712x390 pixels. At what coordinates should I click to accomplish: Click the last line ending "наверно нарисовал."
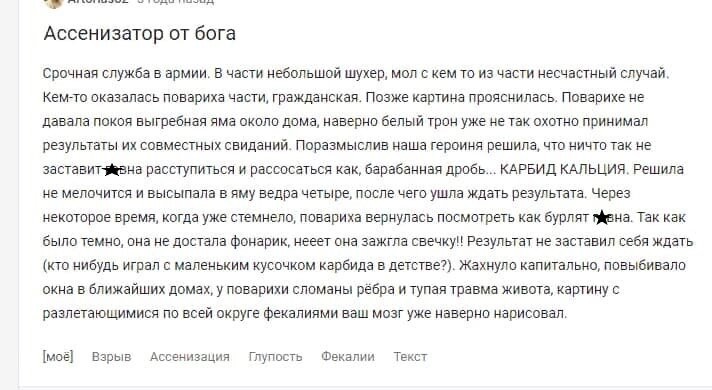pos(305,313)
